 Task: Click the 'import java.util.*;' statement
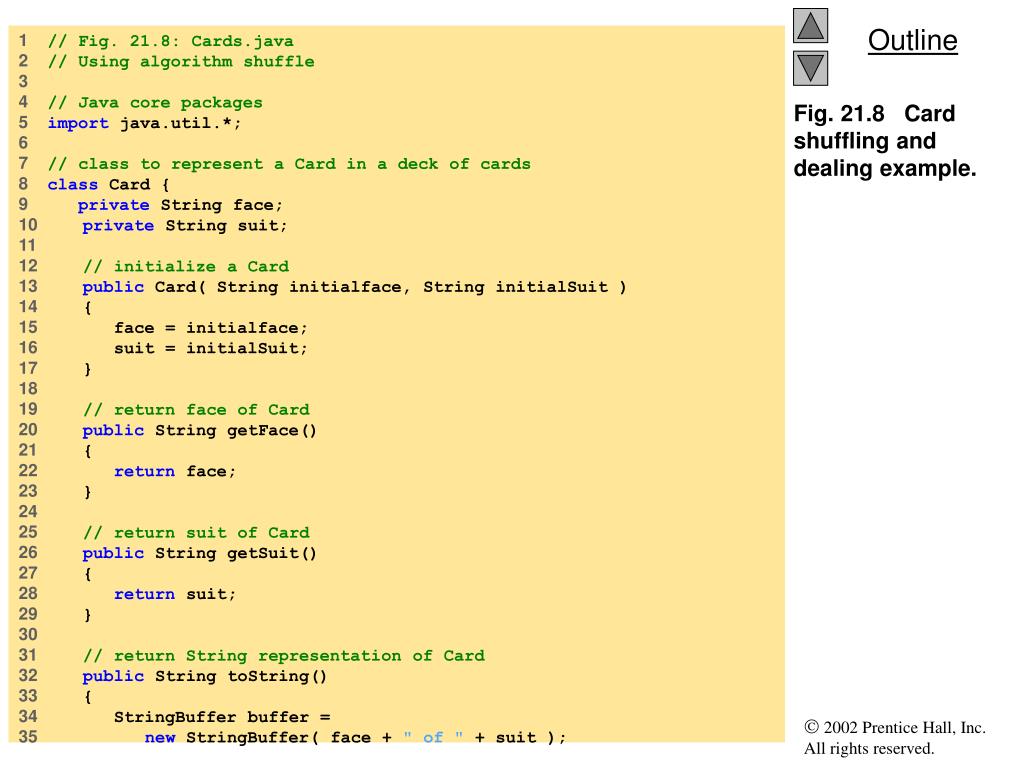pyautogui.click(x=144, y=123)
